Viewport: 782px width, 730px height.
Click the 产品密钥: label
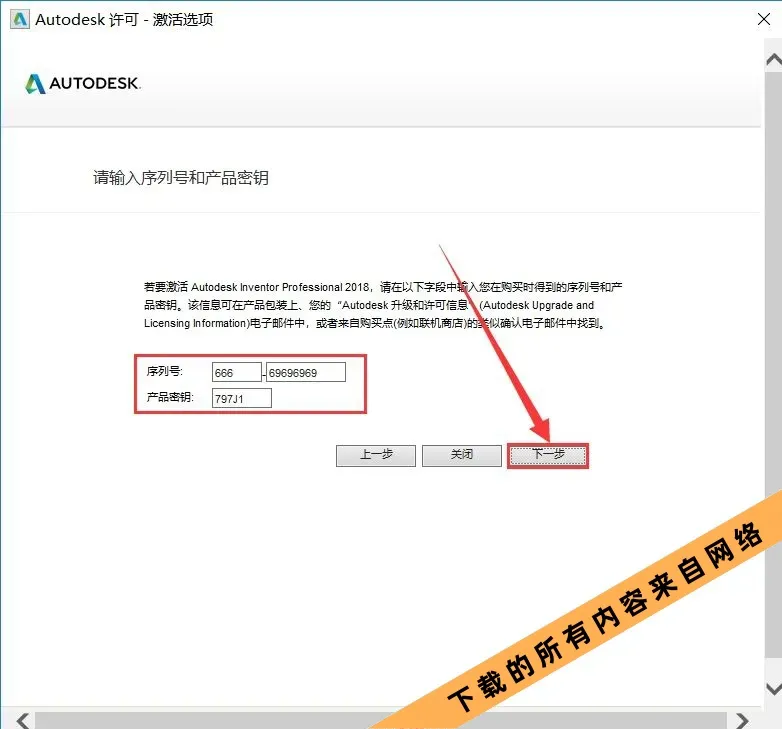point(170,397)
